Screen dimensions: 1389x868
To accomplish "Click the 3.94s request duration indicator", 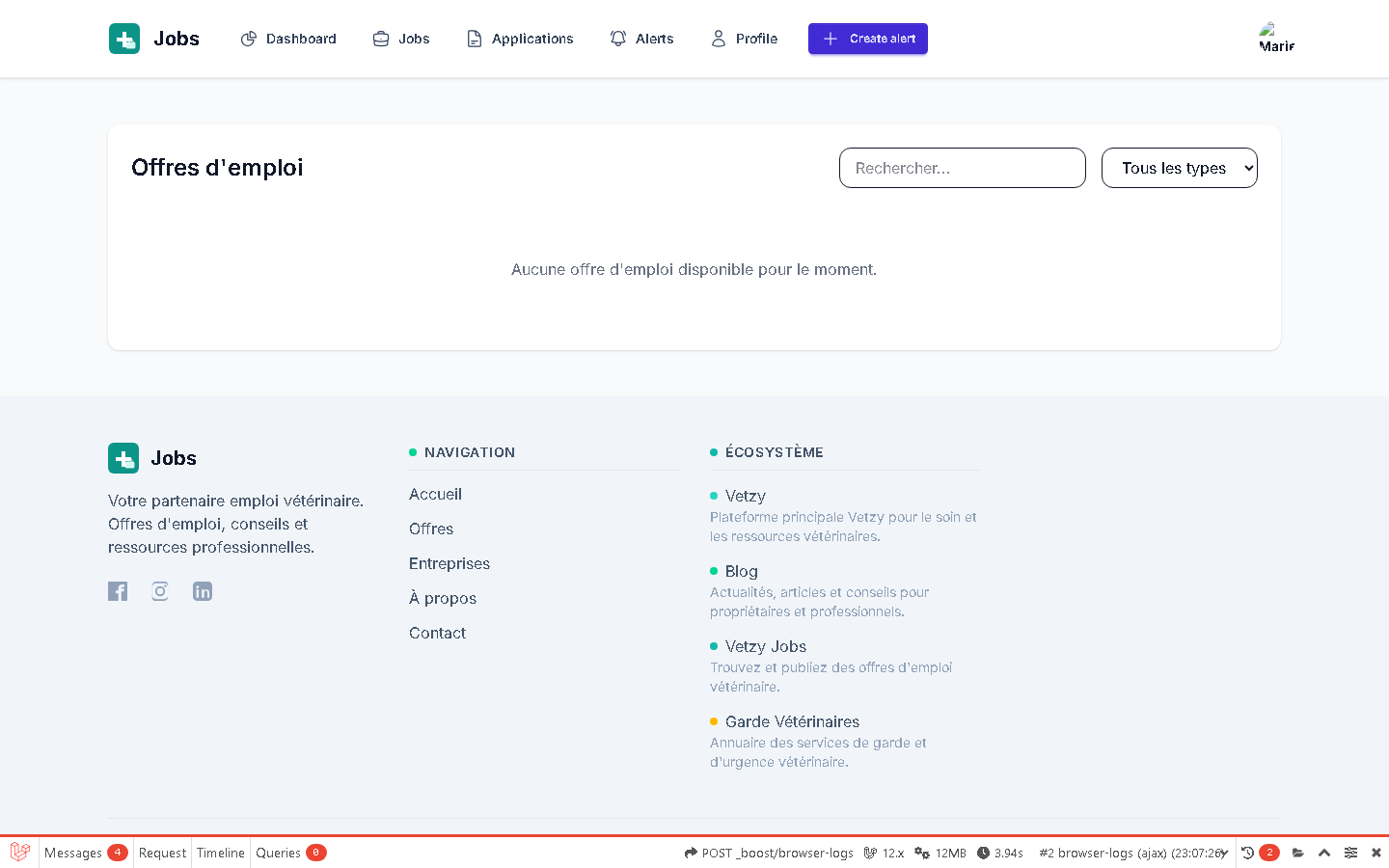I will [x=1000, y=853].
